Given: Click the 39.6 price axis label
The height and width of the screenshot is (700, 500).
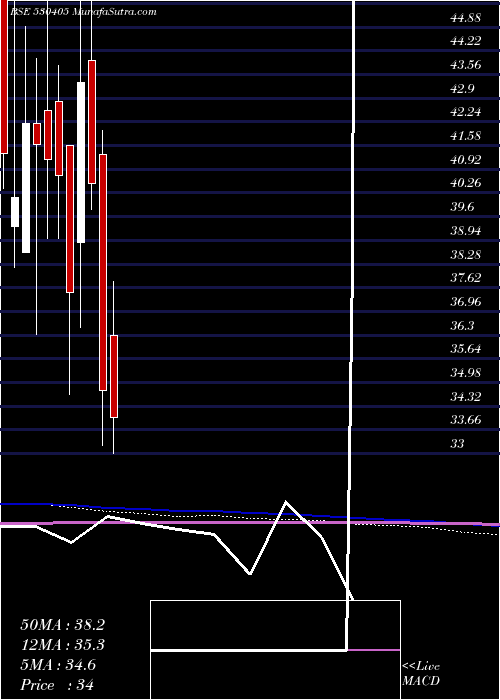Looking at the screenshot, I should pyautogui.click(x=462, y=207).
